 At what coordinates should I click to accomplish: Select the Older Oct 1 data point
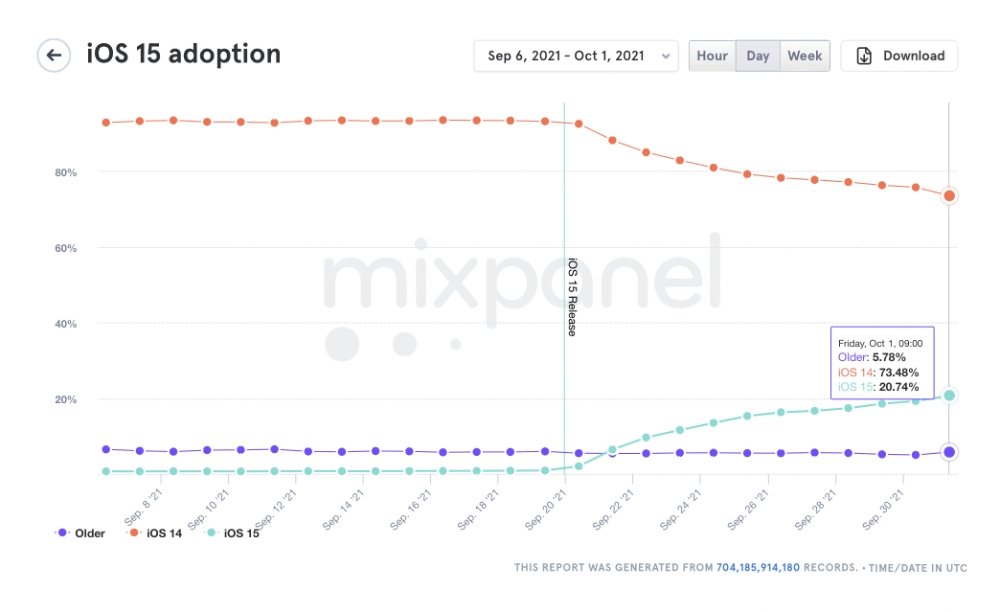pos(949,452)
